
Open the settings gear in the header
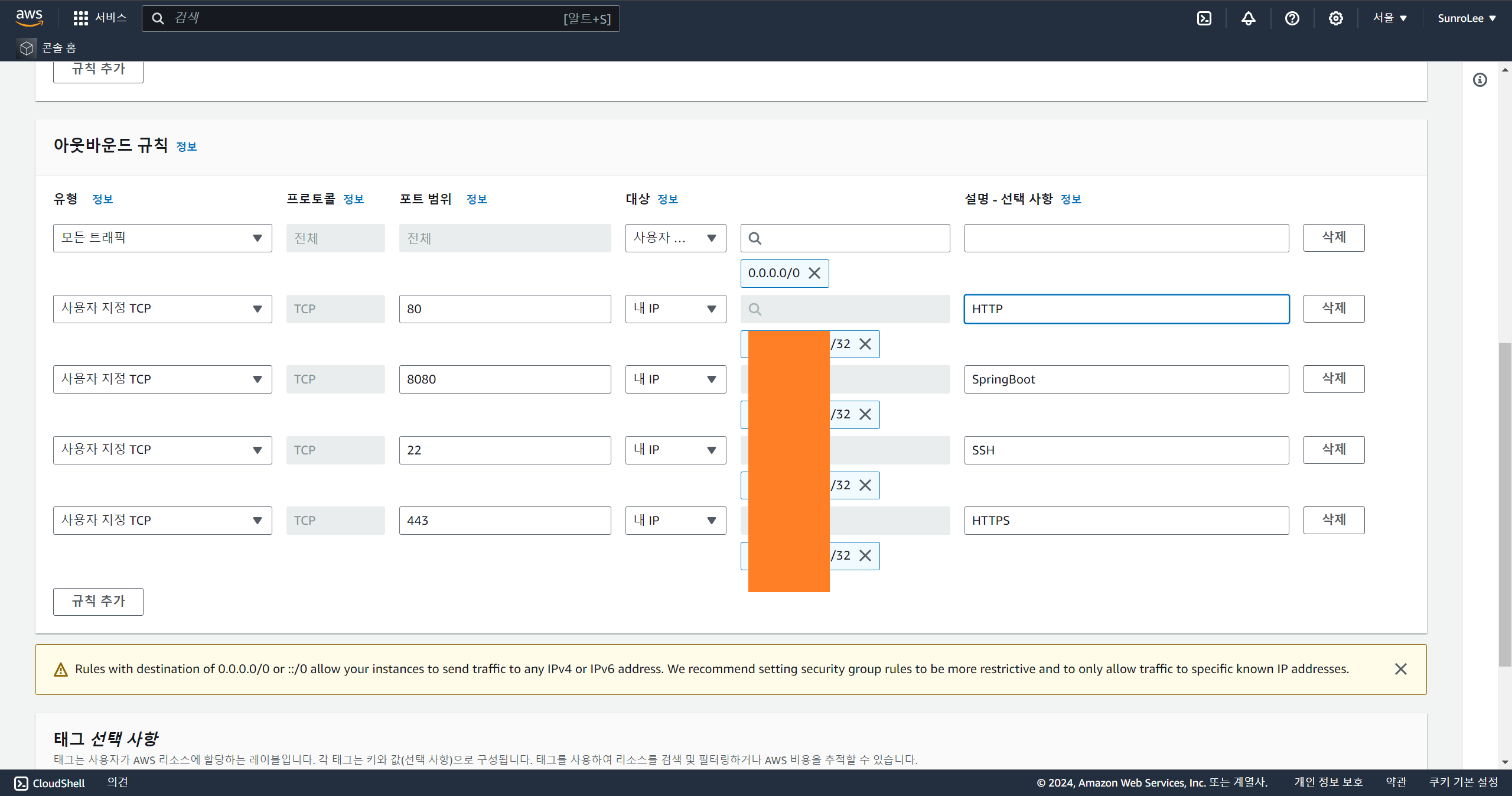coord(1335,18)
